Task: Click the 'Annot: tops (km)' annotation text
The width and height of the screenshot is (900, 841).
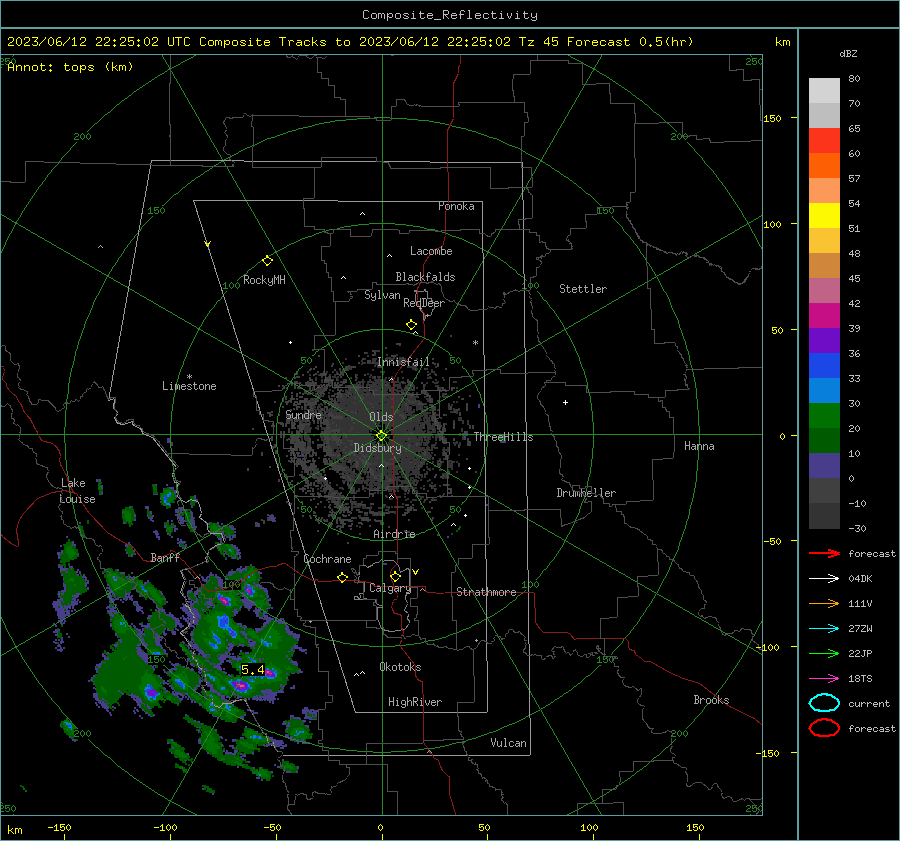Action: click(70, 67)
